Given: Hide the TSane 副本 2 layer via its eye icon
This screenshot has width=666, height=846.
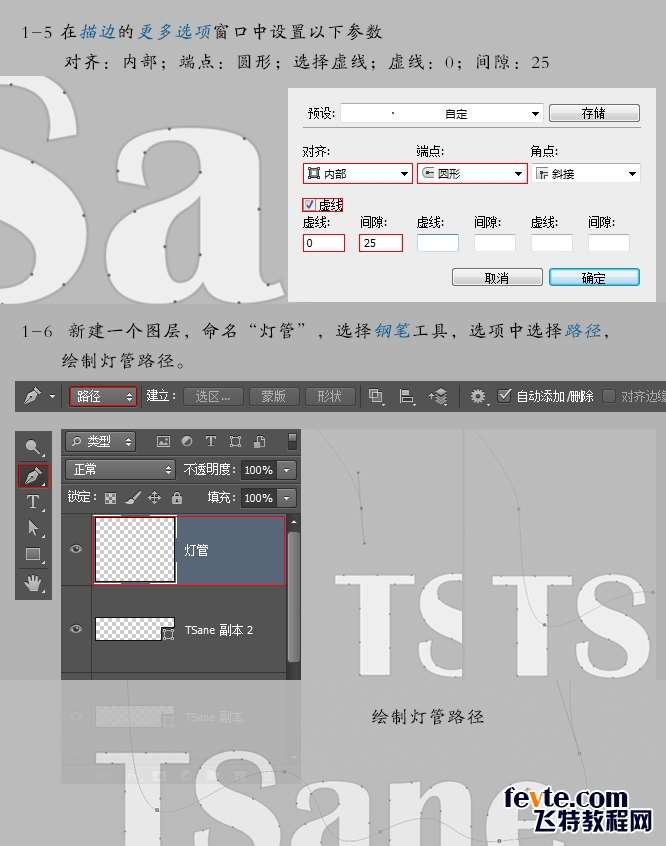Looking at the screenshot, I should point(76,629).
